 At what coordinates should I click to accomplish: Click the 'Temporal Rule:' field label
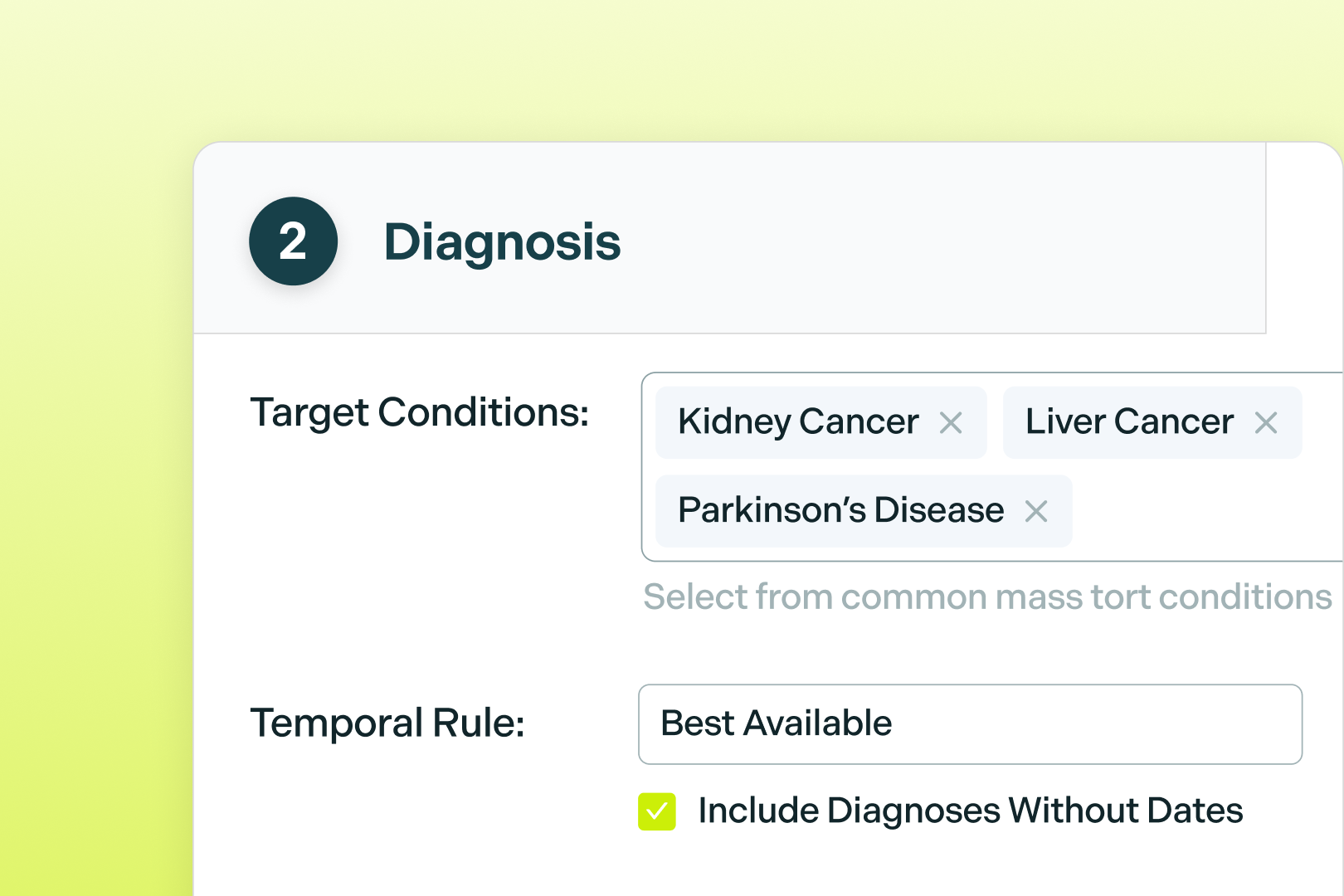point(387,723)
